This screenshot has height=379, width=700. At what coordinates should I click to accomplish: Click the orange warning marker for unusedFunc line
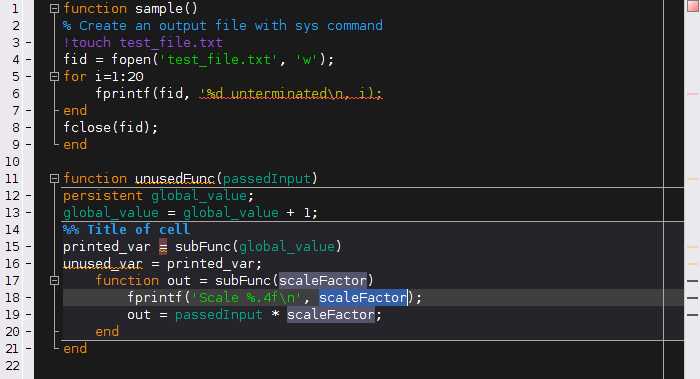click(693, 179)
